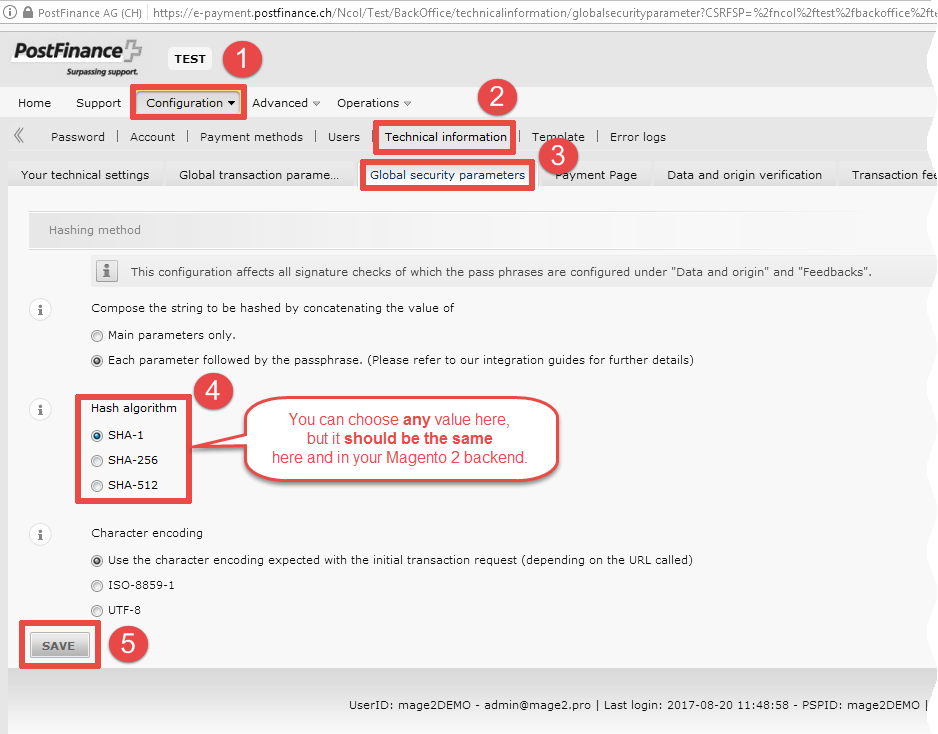The width and height of the screenshot is (938, 734).
Task: Open info tip for string composition
Action: [x=40, y=309]
